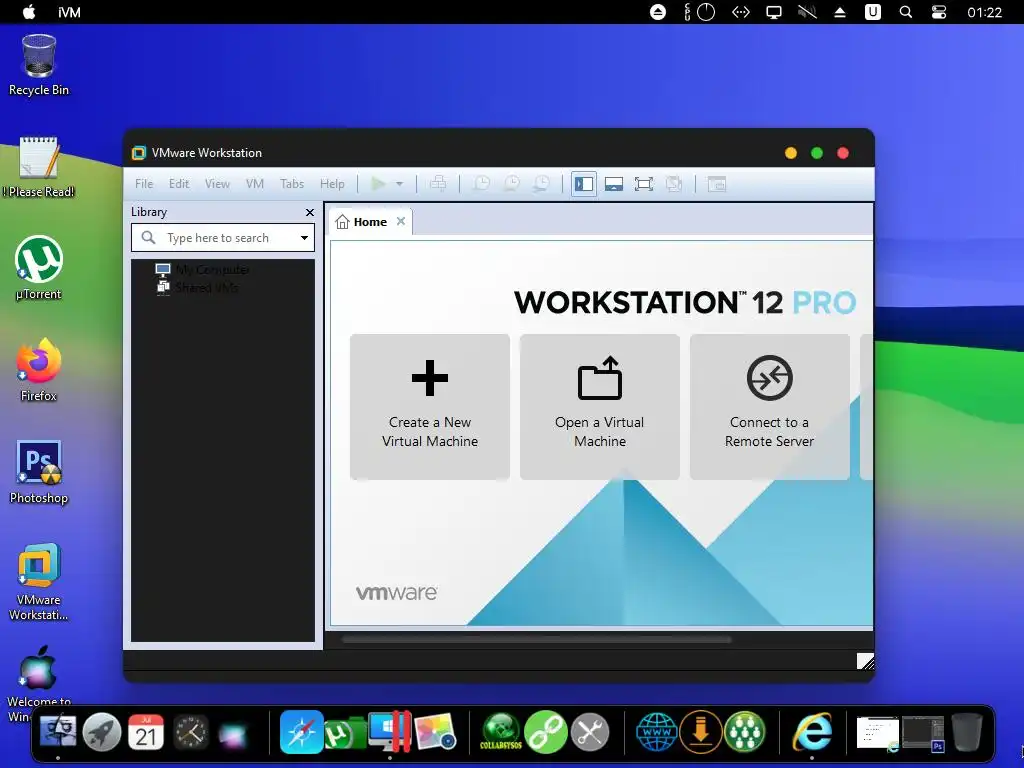This screenshot has width=1024, height=768.
Task: Click the Calendar 21 dock icon
Action: (146, 732)
